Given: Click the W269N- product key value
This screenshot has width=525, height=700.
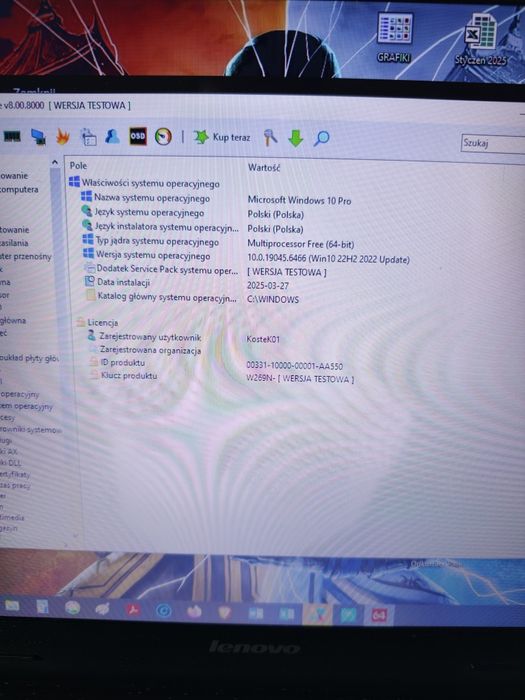Looking at the screenshot, I should tap(300, 379).
